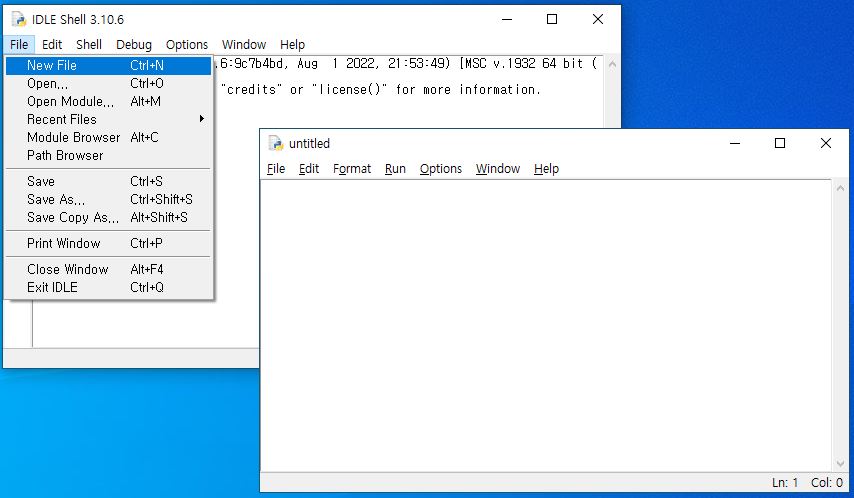Open Help menu in the untitled window
This screenshot has width=854, height=498.
point(546,169)
